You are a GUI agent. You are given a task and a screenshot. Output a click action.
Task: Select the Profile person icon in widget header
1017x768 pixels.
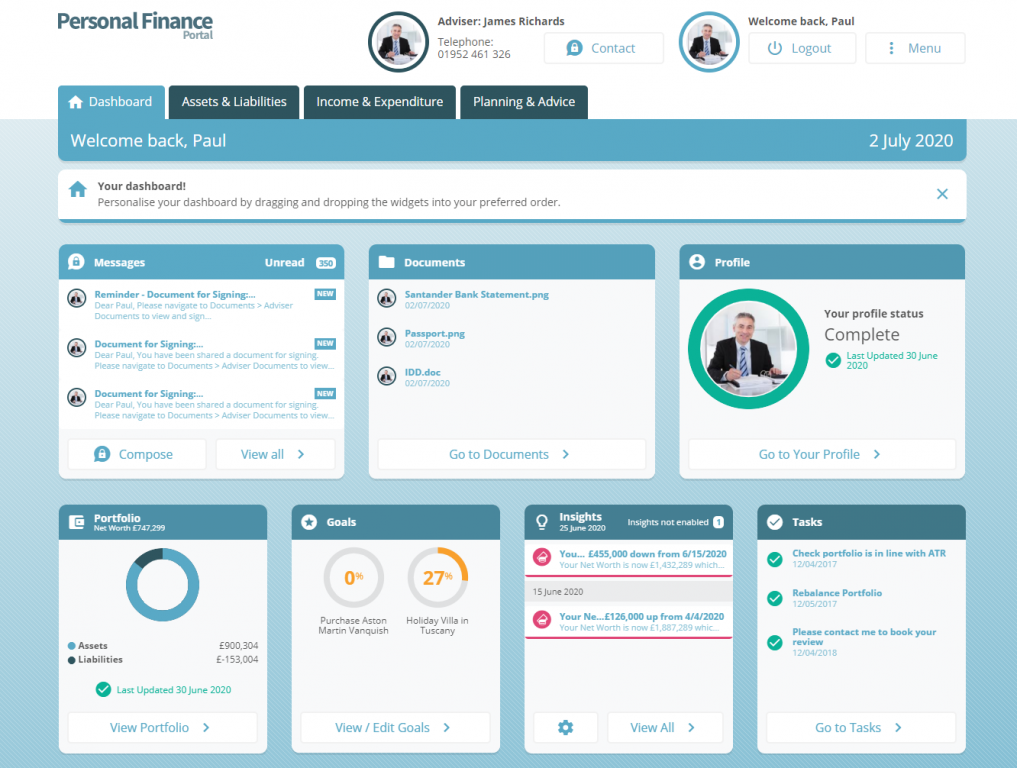coord(697,262)
